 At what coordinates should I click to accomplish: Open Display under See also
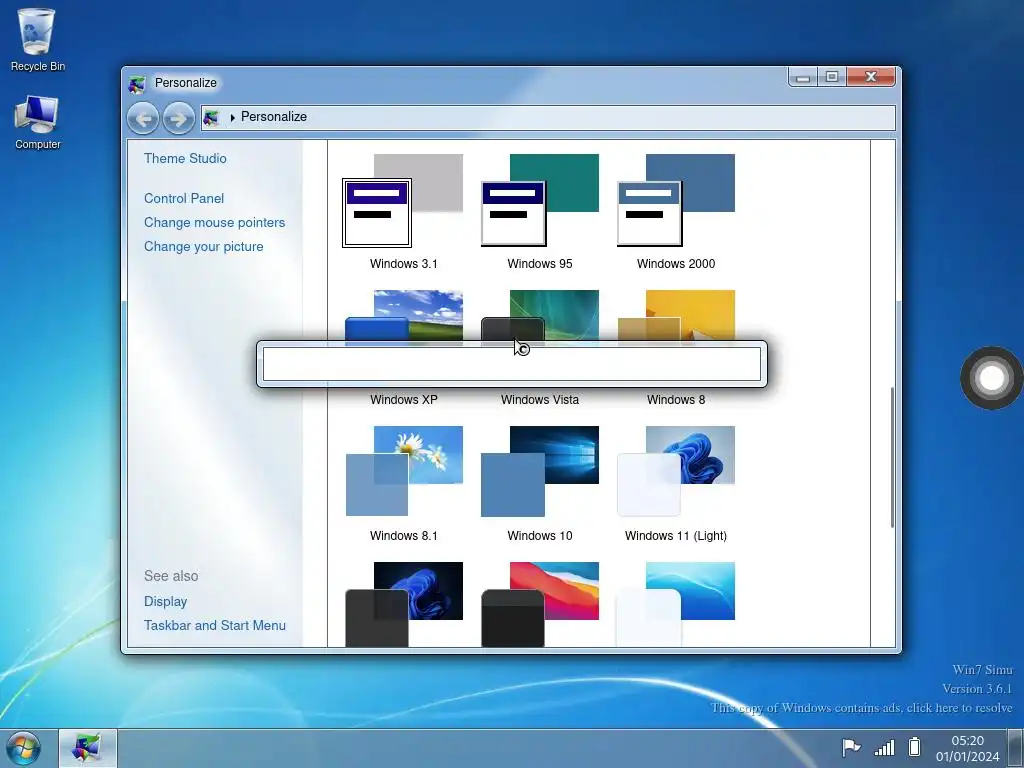point(165,601)
